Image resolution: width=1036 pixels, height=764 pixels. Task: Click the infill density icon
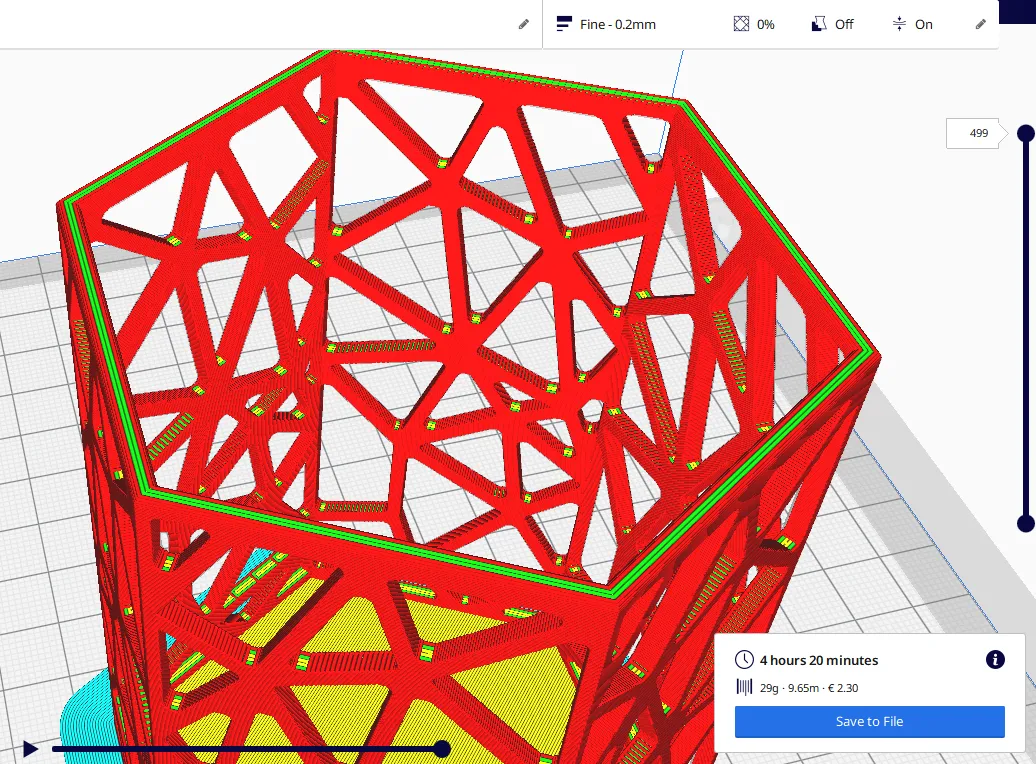pyautogui.click(x=741, y=24)
